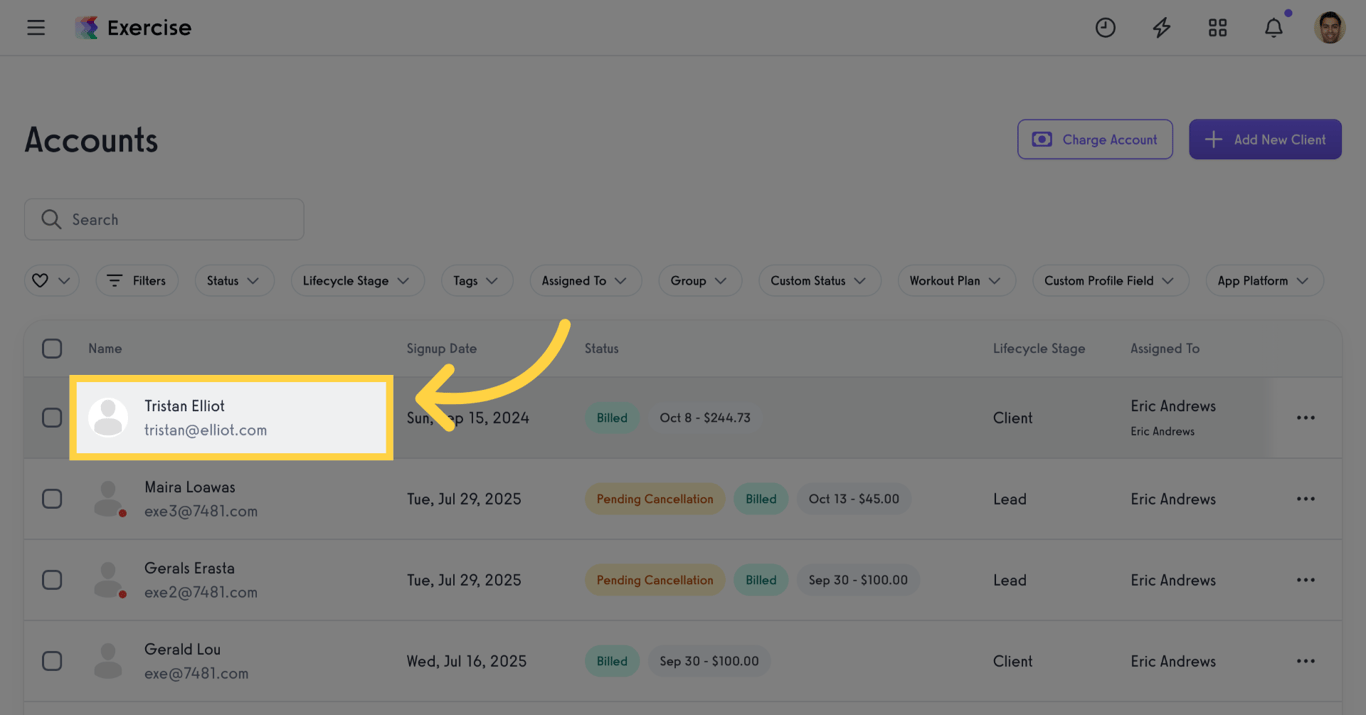Click the Add New Client button
The image size is (1366, 715).
click(1265, 139)
